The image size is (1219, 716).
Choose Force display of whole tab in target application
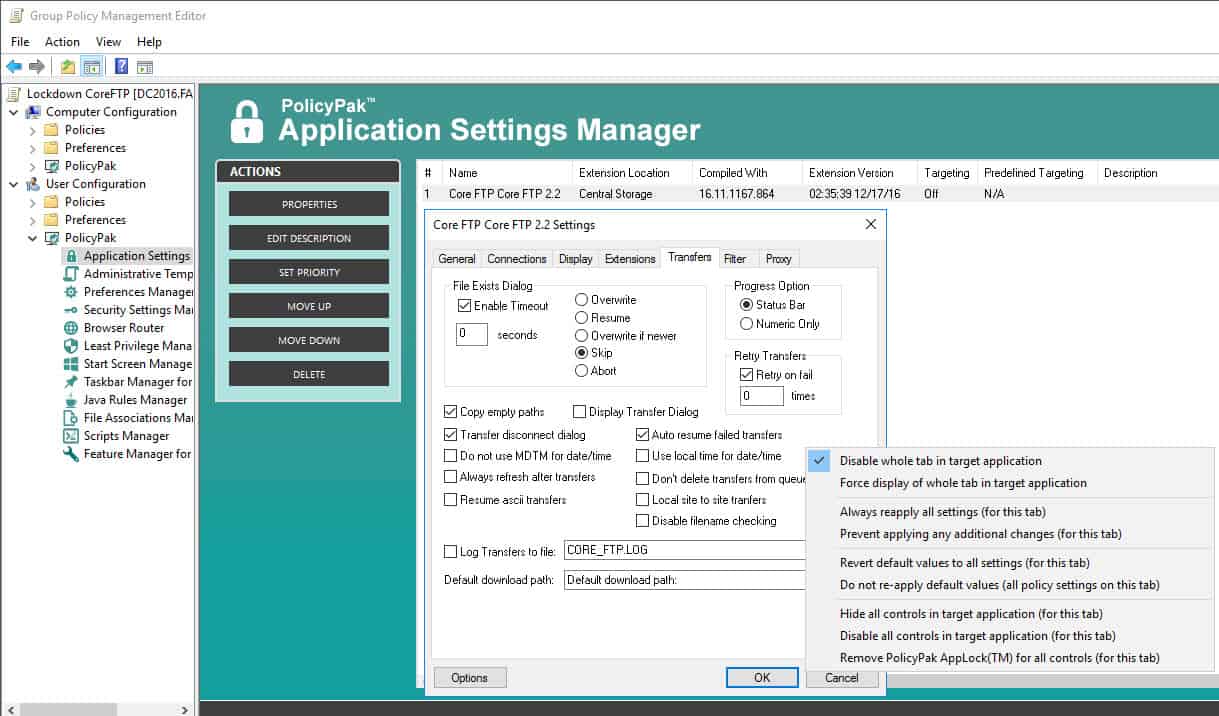point(963,483)
